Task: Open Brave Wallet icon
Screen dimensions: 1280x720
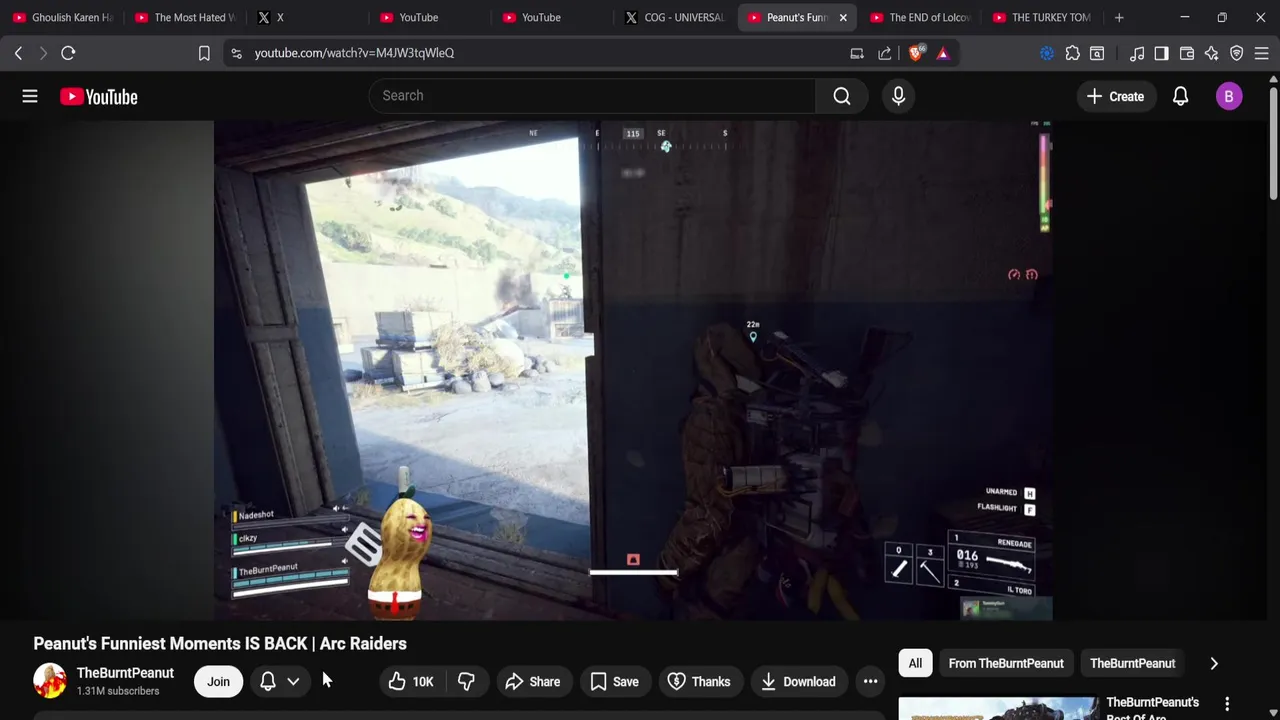Action: 1187,53
